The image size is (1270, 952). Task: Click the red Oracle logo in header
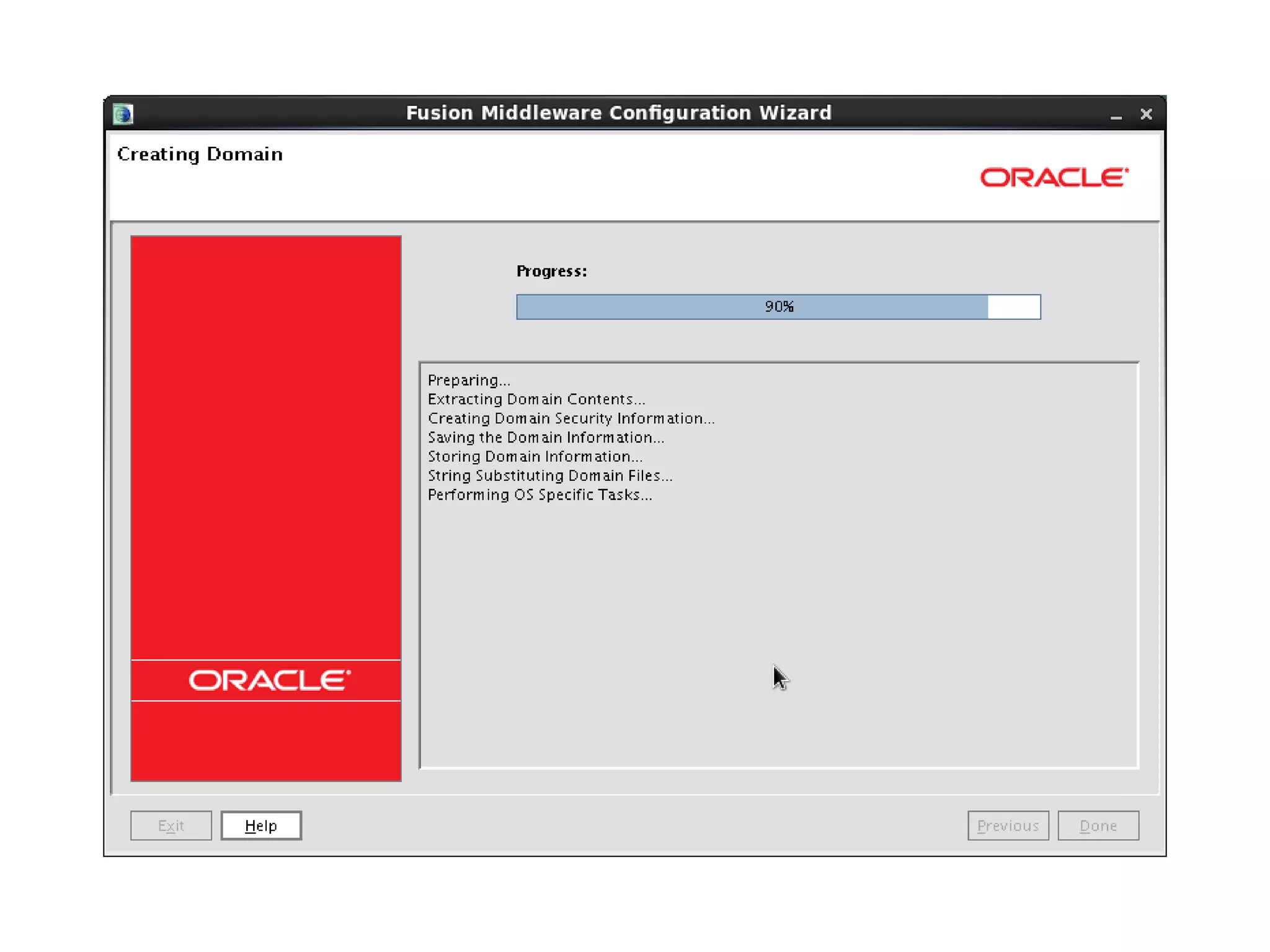1054,178
